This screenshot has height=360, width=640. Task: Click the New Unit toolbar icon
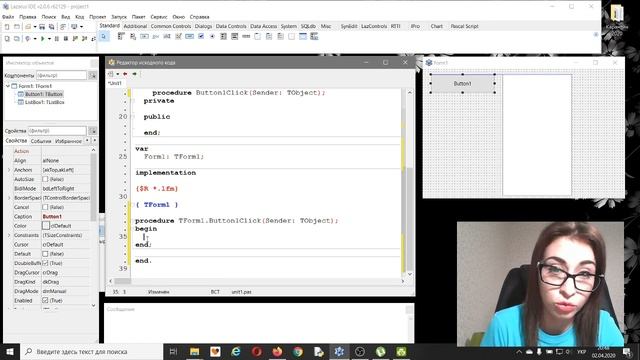click(x=7, y=27)
